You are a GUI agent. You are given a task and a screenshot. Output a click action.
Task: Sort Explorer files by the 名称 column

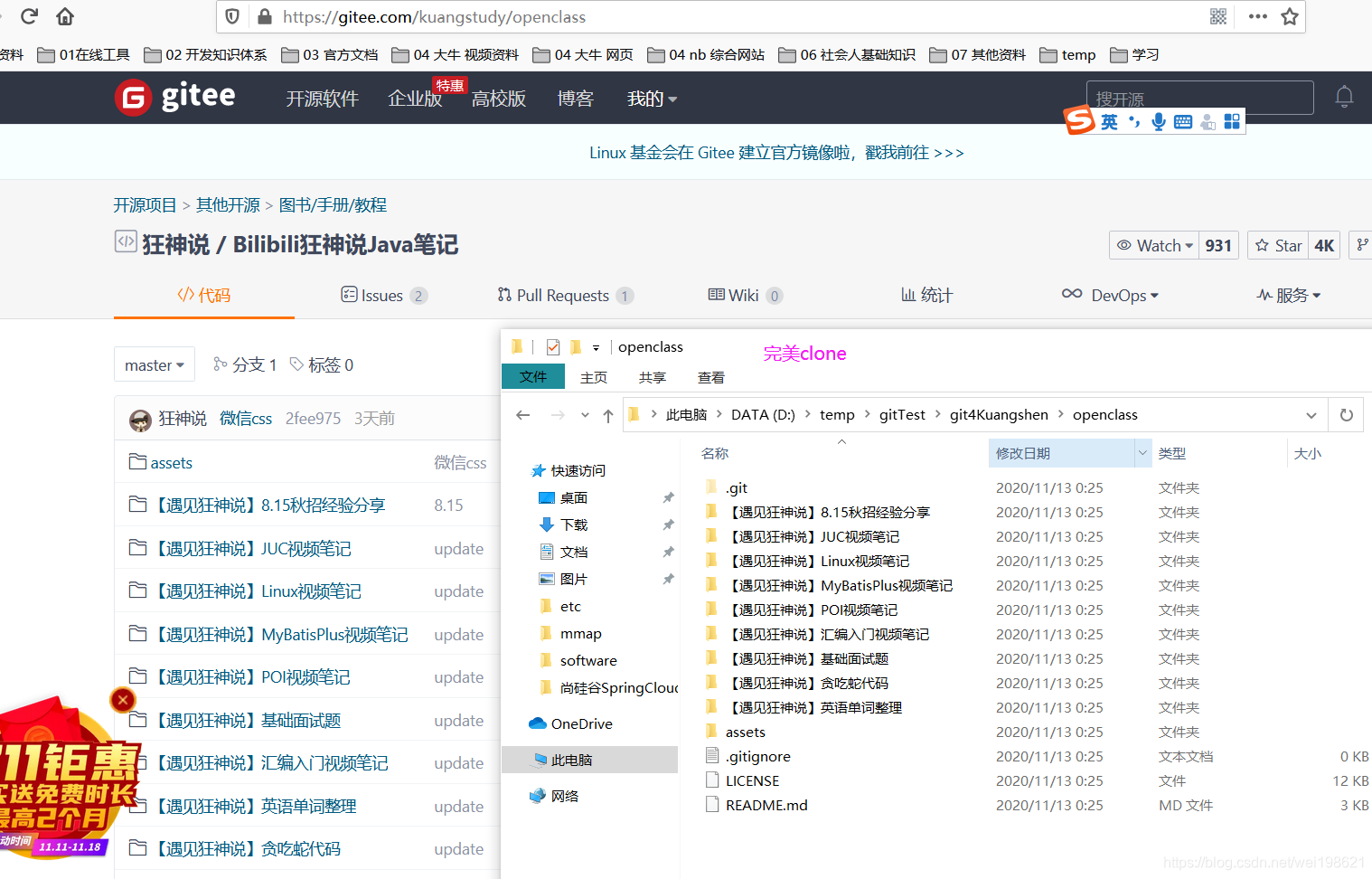[x=715, y=453]
